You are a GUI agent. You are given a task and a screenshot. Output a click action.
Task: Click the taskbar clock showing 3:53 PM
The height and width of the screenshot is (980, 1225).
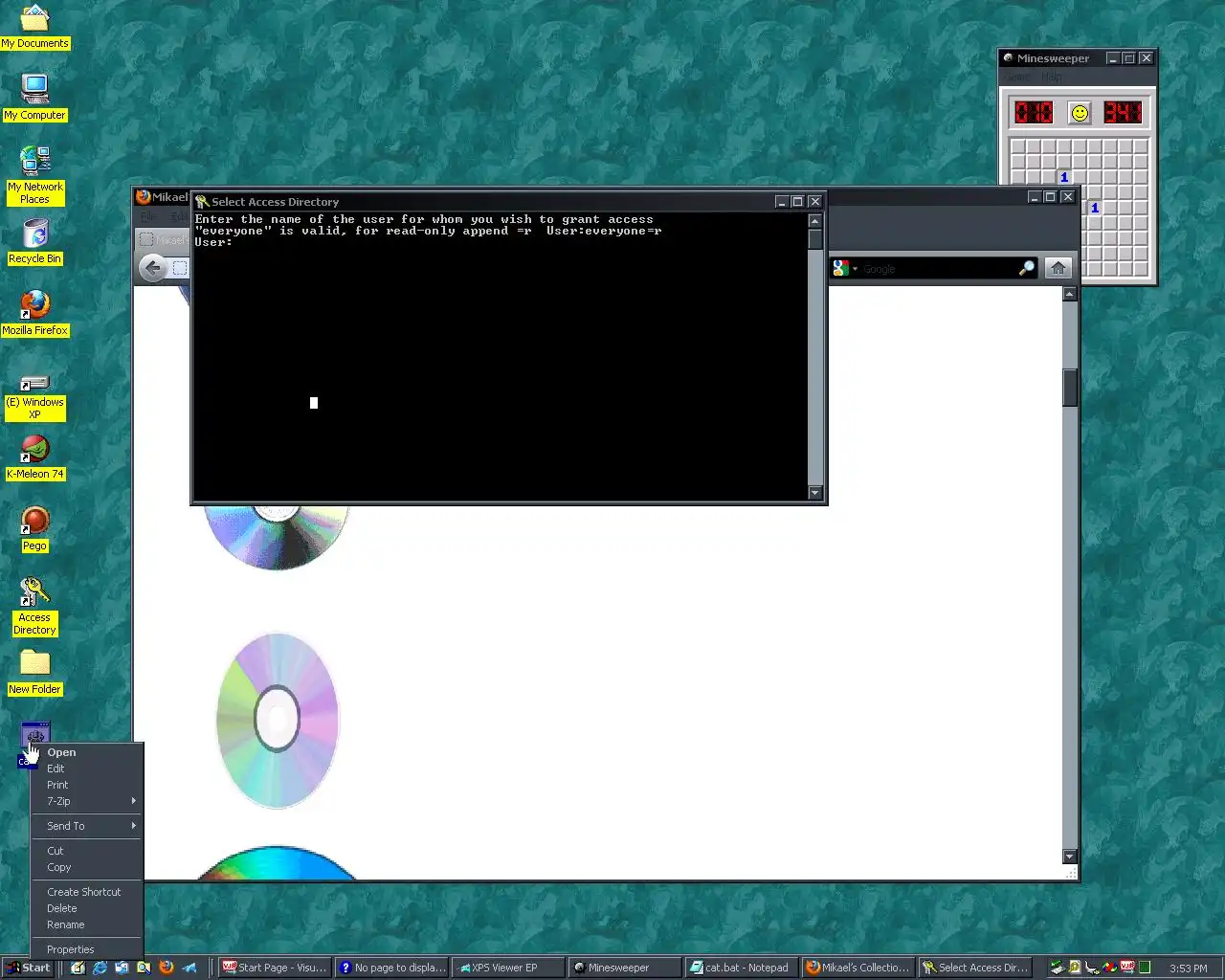click(1189, 969)
